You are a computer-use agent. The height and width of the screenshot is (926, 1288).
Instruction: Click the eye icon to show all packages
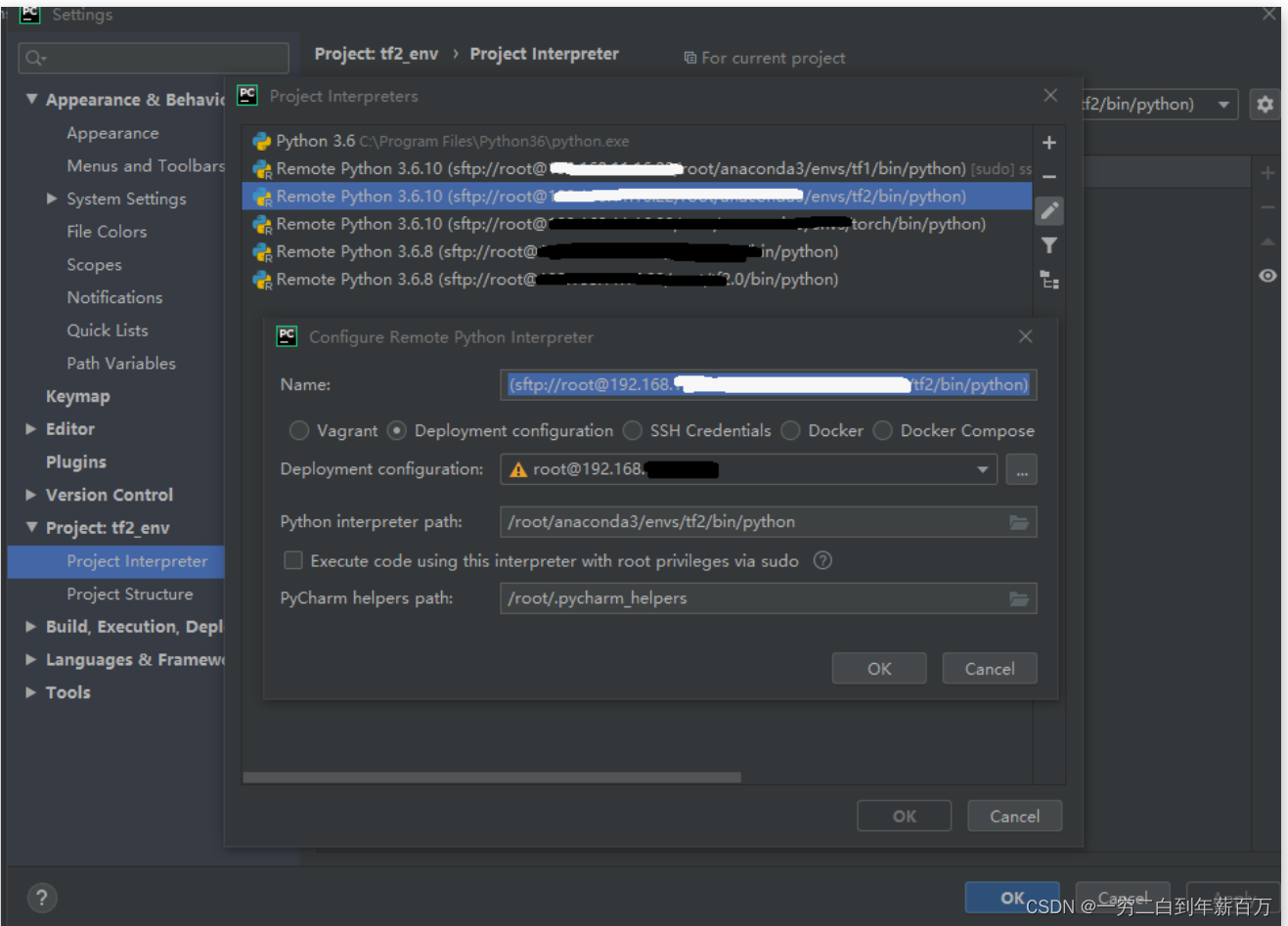pyautogui.click(x=1266, y=276)
